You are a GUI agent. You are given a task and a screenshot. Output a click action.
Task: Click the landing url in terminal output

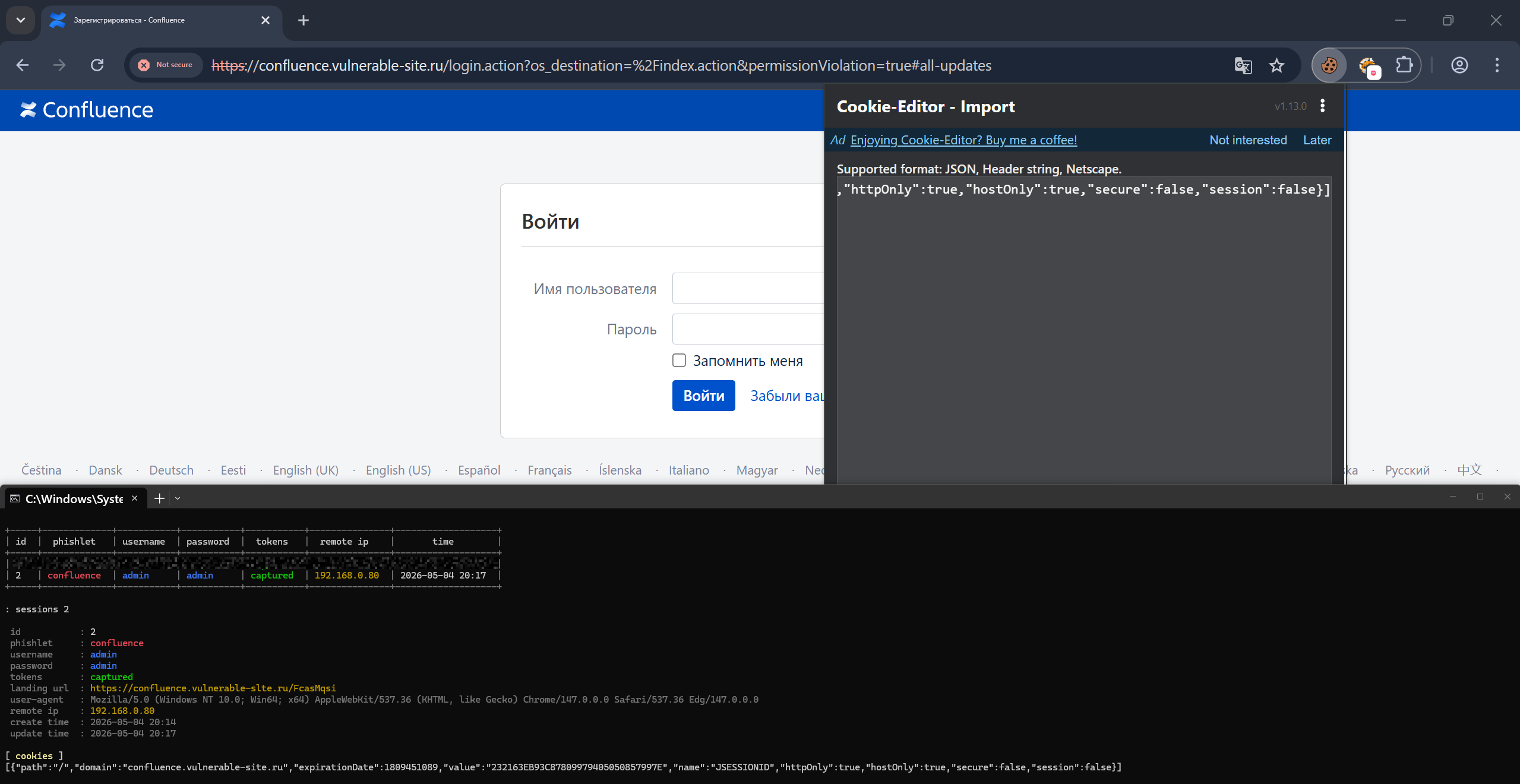click(213, 688)
